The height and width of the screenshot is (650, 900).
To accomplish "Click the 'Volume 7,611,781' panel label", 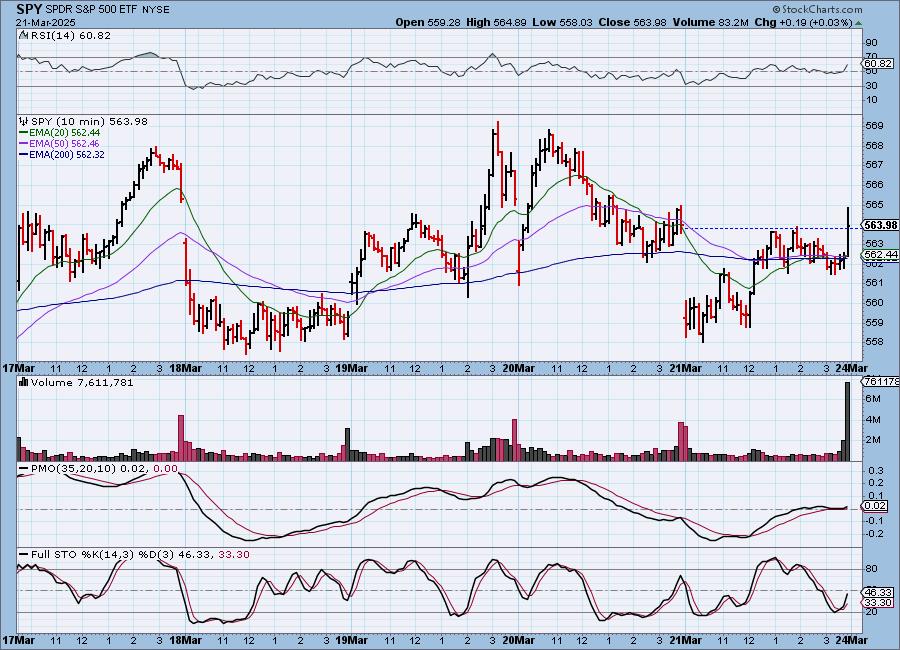I will coord(82,382).
